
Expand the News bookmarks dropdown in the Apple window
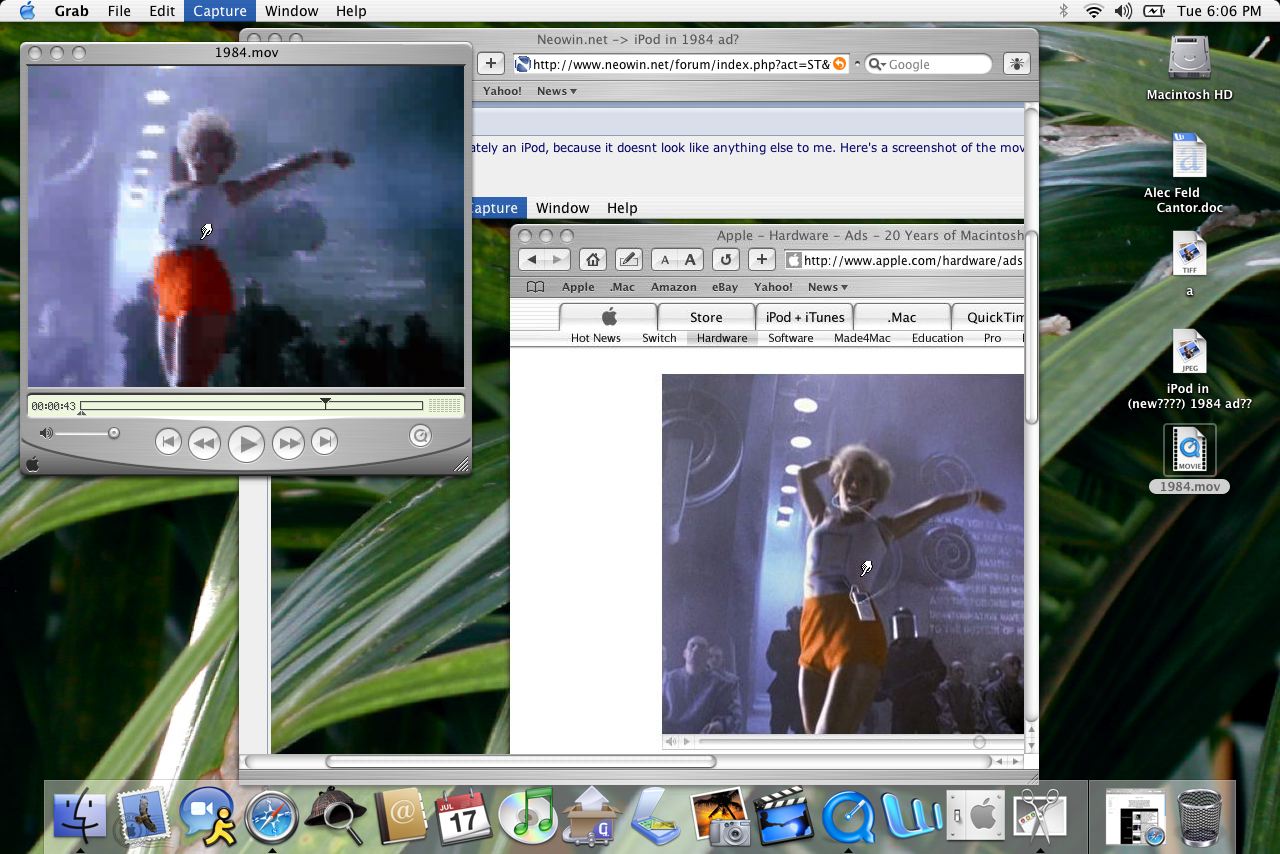(827, 287)
